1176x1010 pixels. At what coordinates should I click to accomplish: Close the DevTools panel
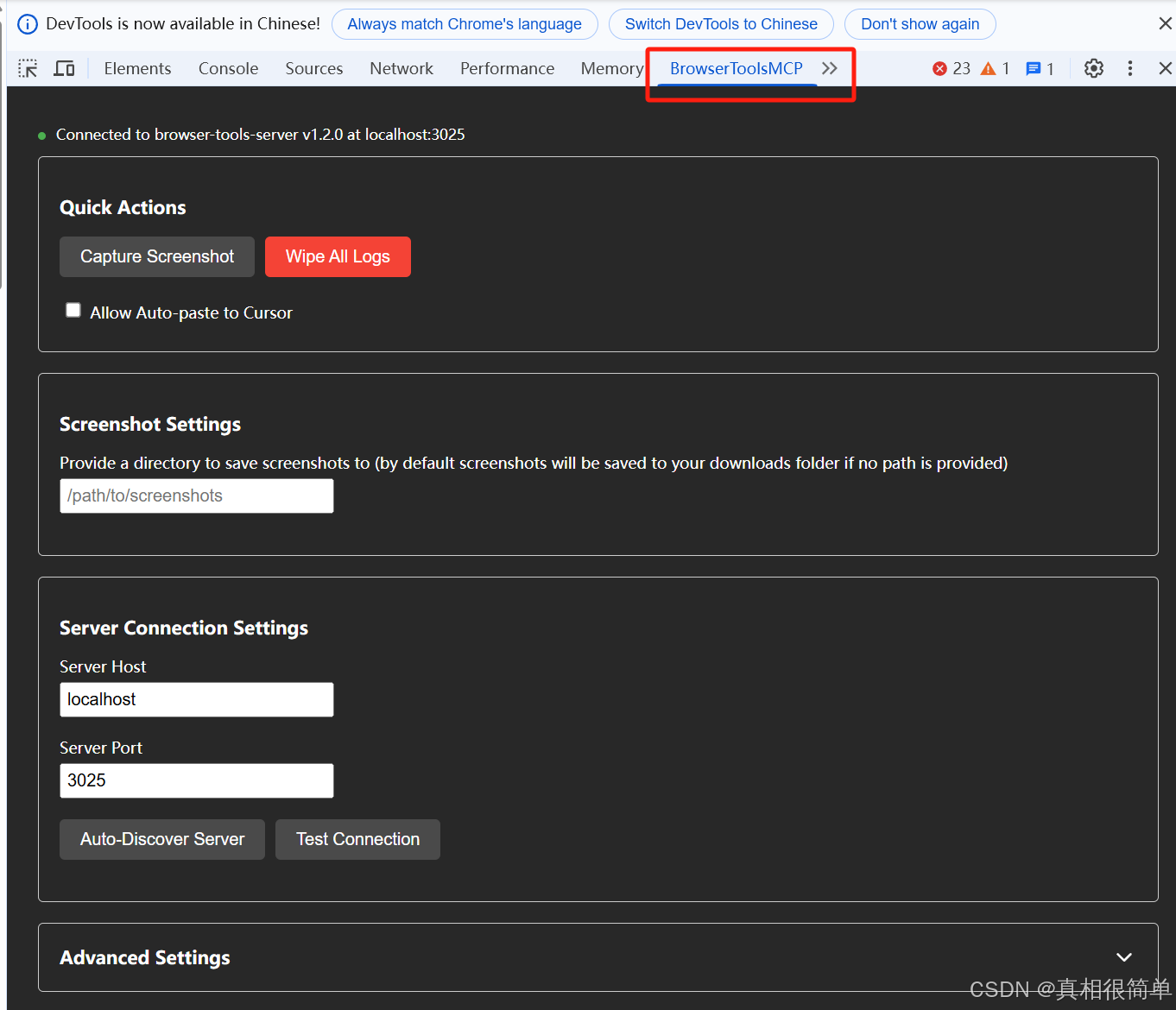1165,68
